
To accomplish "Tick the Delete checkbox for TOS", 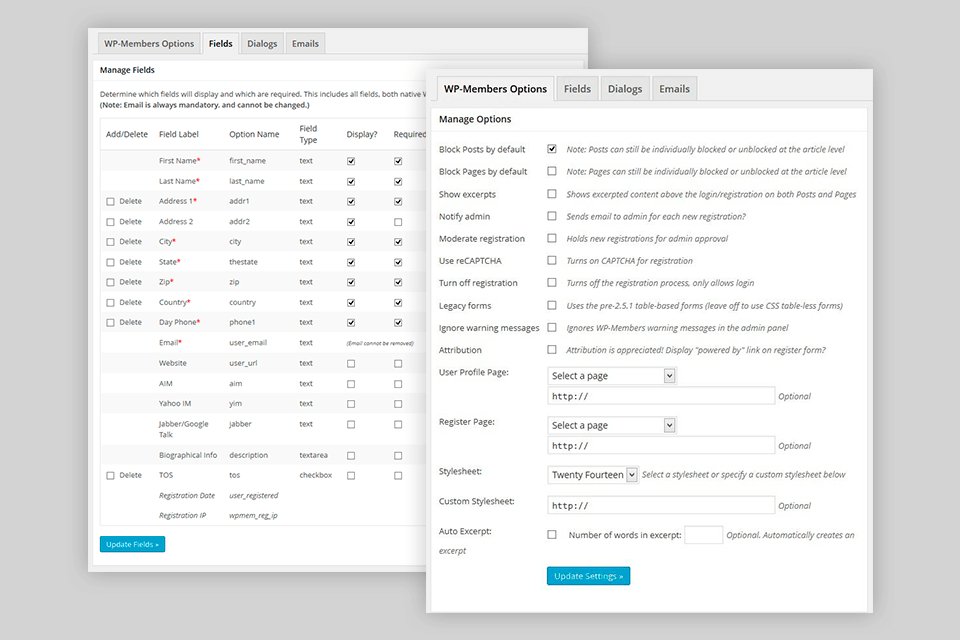I will tap(110, 475).
